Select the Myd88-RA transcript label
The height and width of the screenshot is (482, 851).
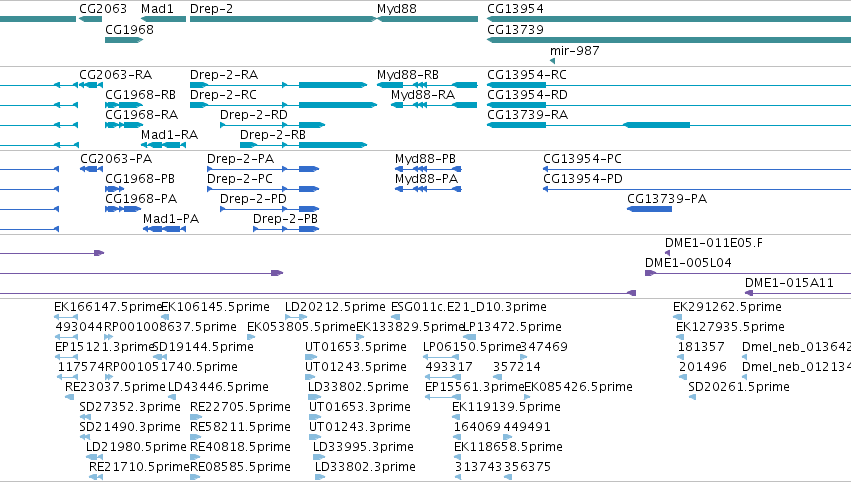pyautogui.click(x=423, y=95)
